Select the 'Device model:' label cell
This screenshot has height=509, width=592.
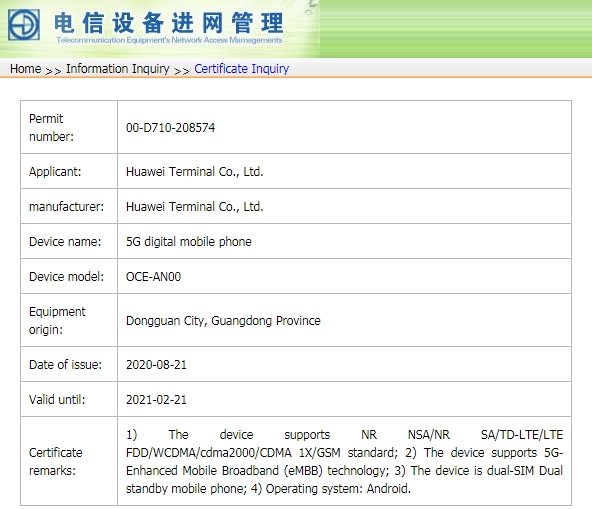[69, 277]
